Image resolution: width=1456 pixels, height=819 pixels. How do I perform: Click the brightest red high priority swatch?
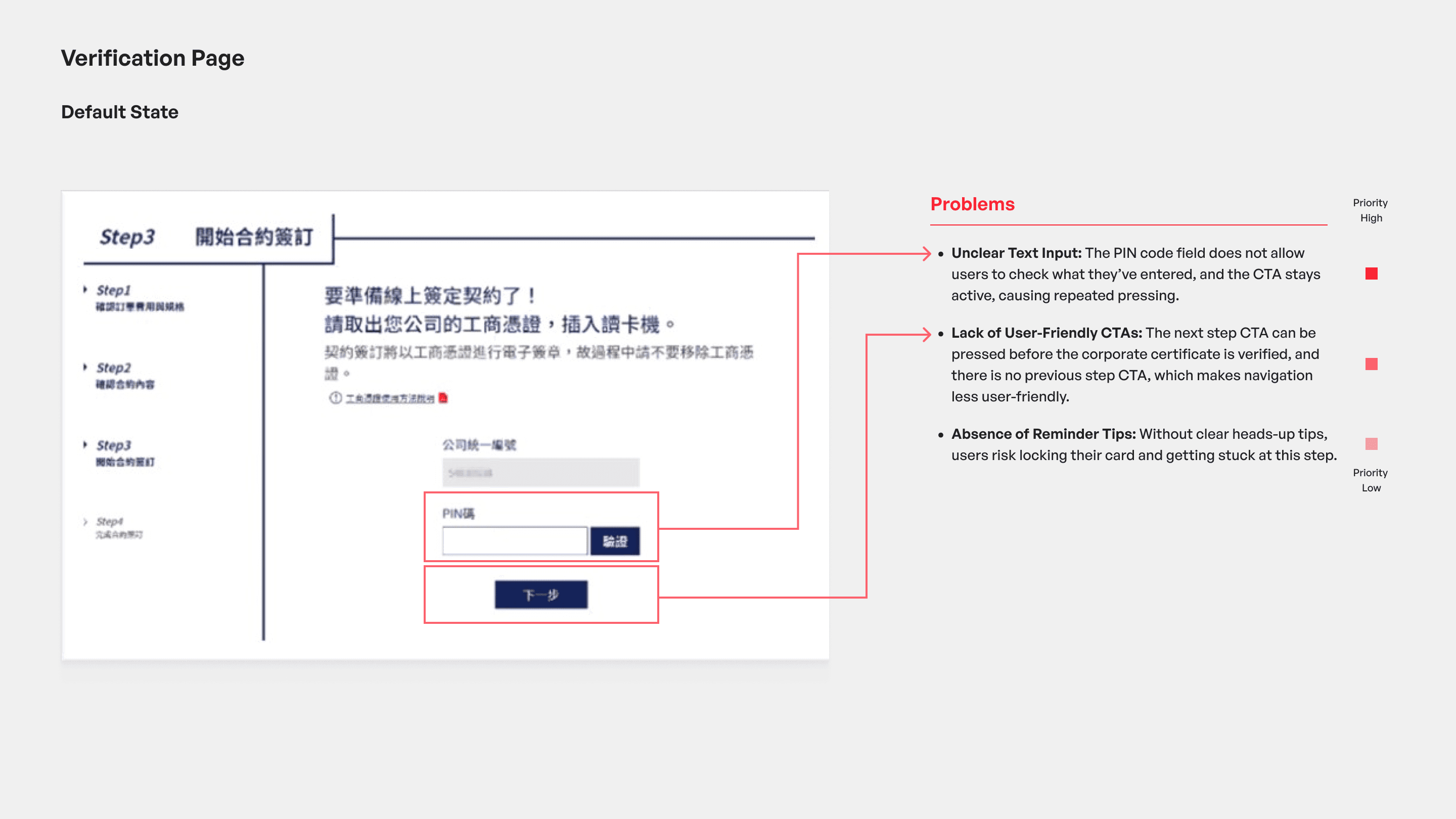pos(1371,274)
